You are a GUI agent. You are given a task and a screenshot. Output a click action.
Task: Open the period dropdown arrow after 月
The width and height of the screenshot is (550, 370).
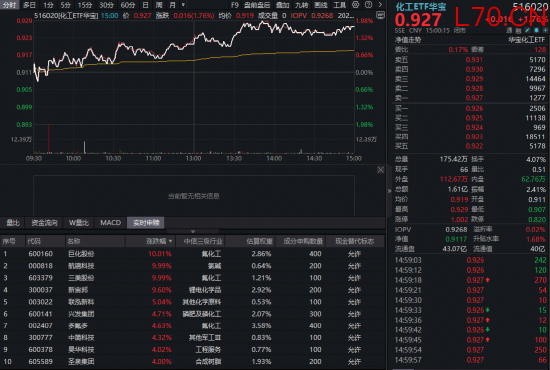pos(183,5)
